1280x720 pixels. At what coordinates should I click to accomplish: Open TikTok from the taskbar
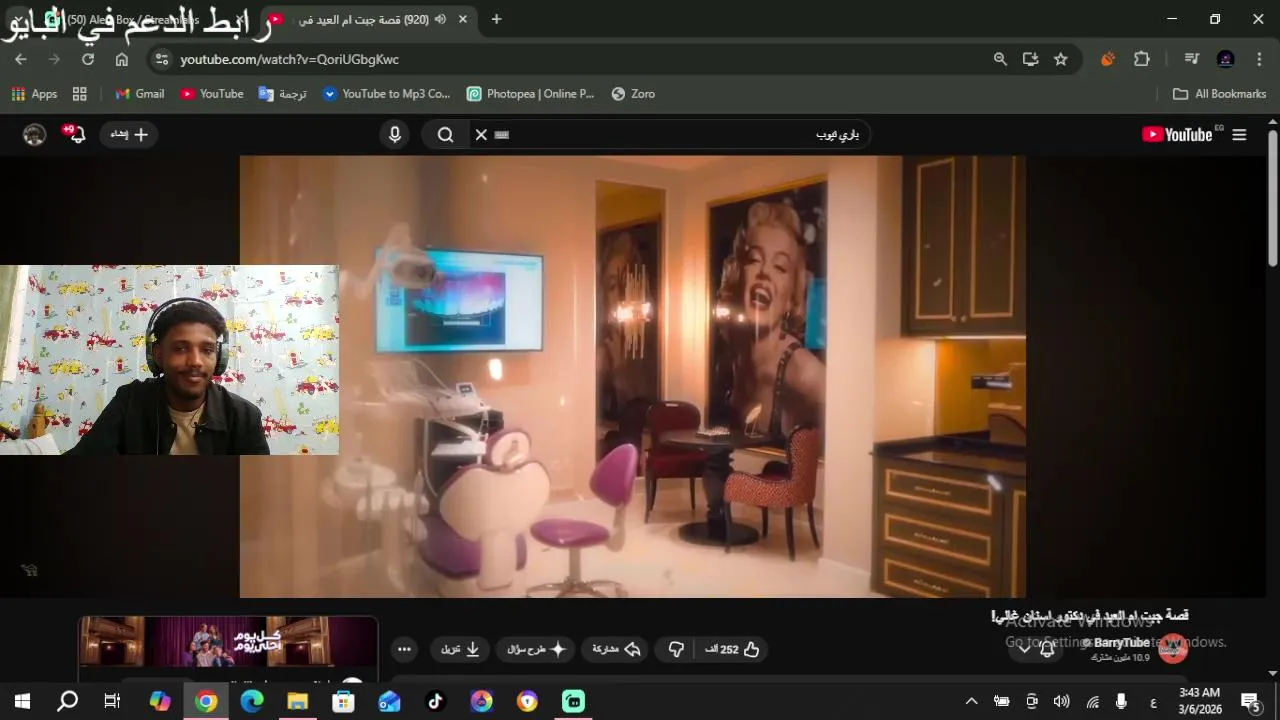pyautogui.click(x=435, y=701)
